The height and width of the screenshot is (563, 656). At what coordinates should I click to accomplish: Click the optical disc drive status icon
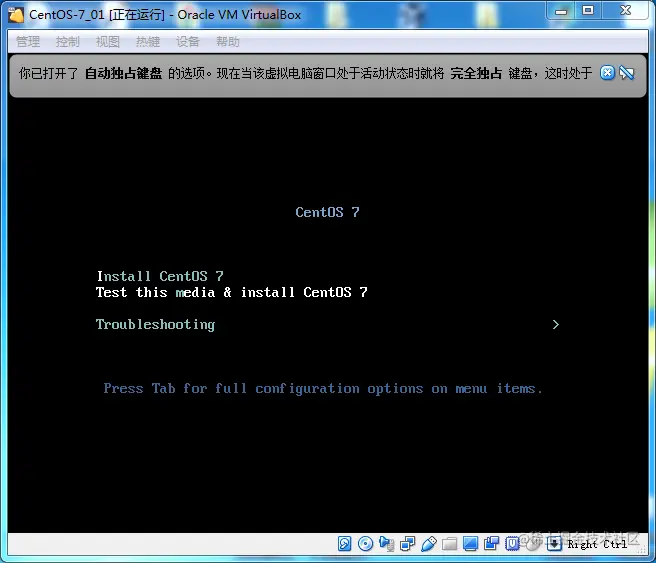pos(366,544)
